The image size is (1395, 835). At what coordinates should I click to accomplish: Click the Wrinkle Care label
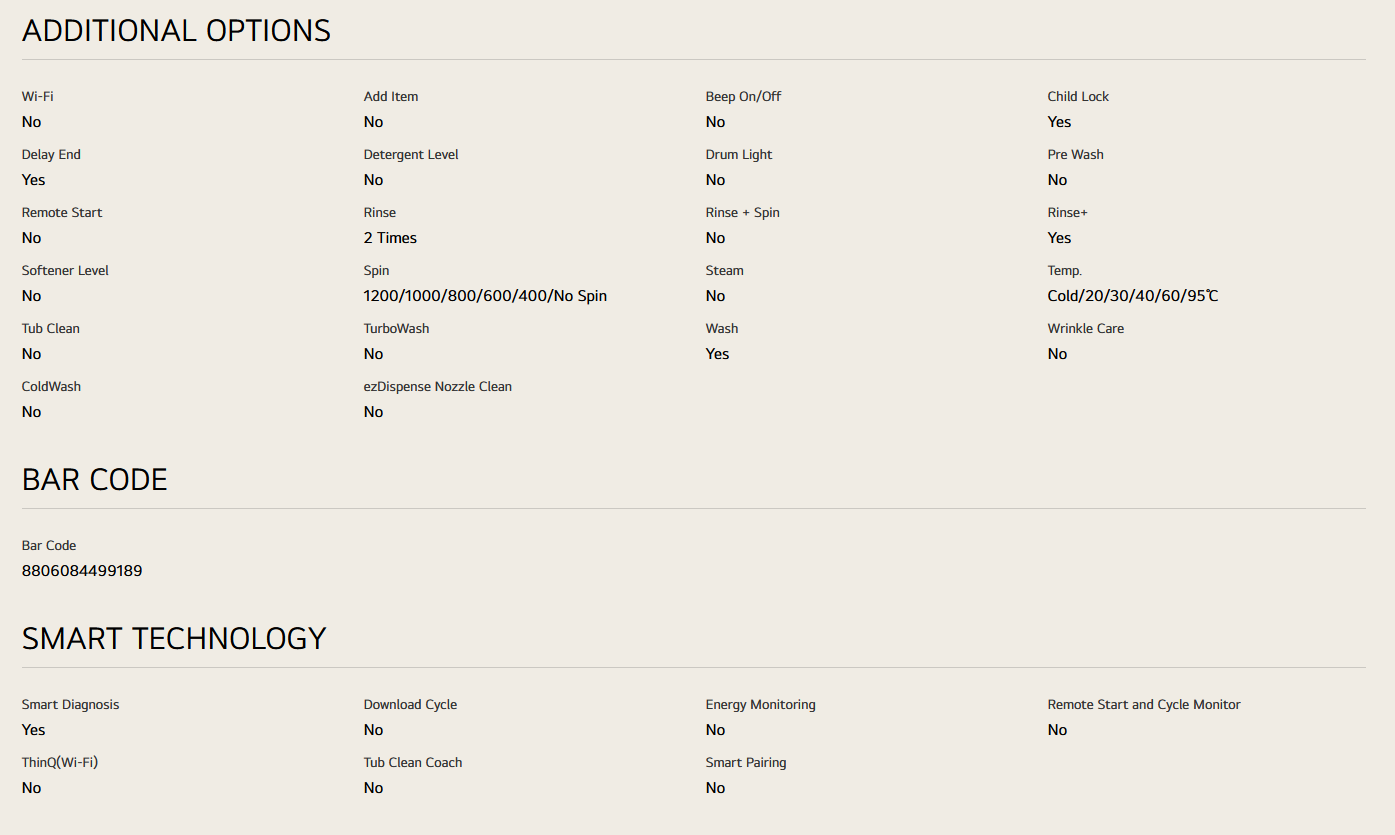point(1086,329)
